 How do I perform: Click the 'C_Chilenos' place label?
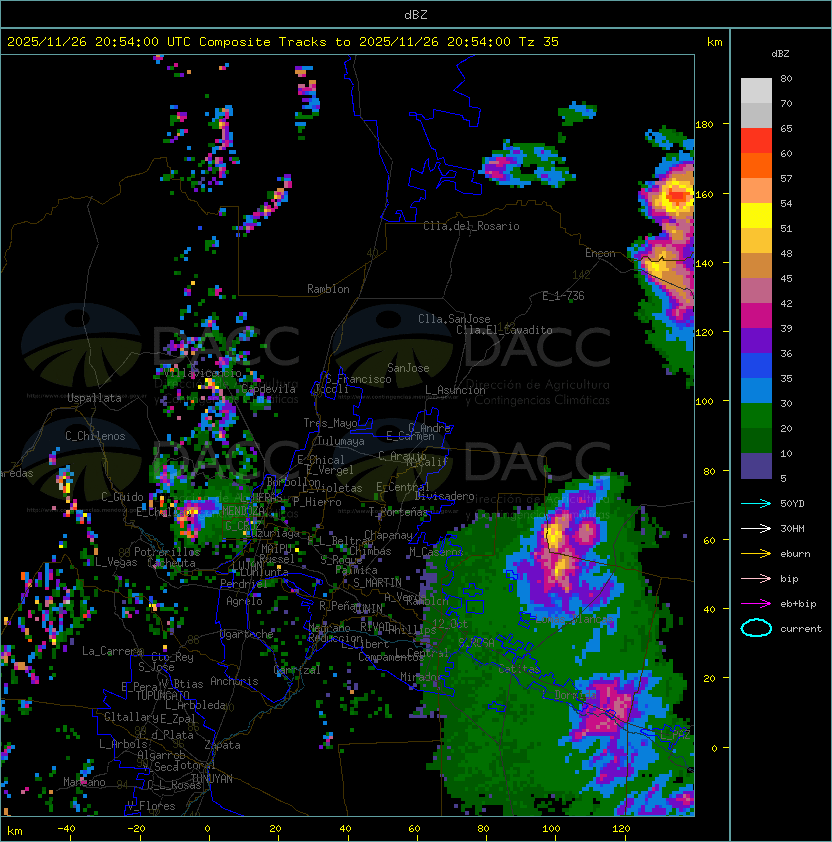[95, 436]
